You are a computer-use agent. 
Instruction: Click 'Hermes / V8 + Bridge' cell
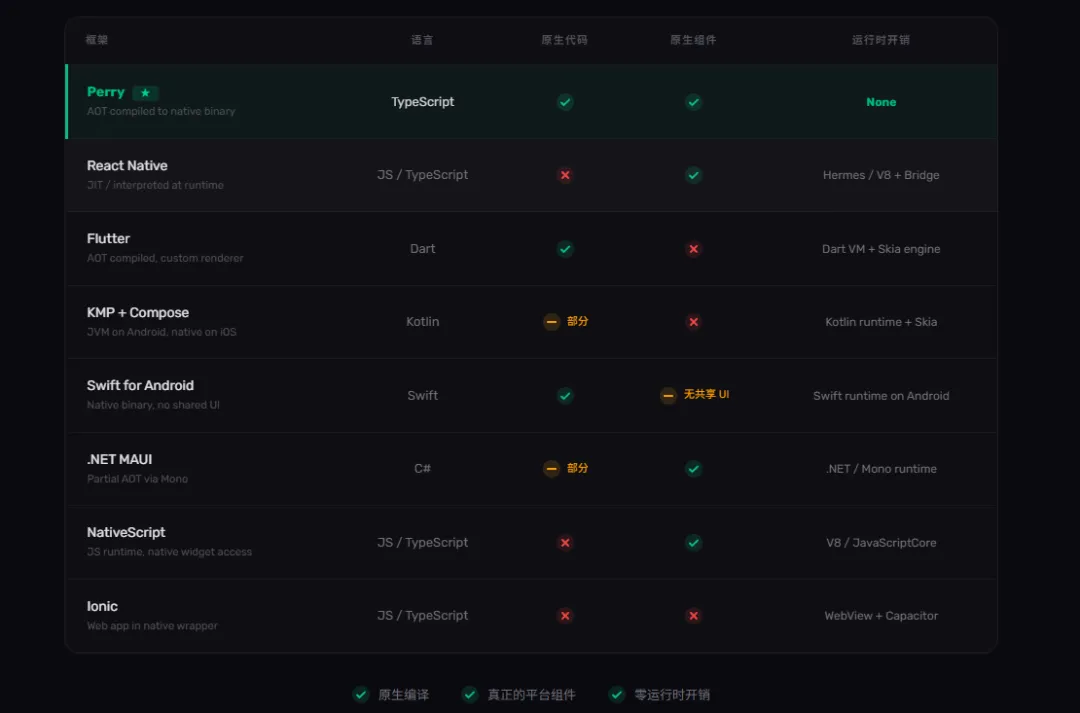[881, 175]
